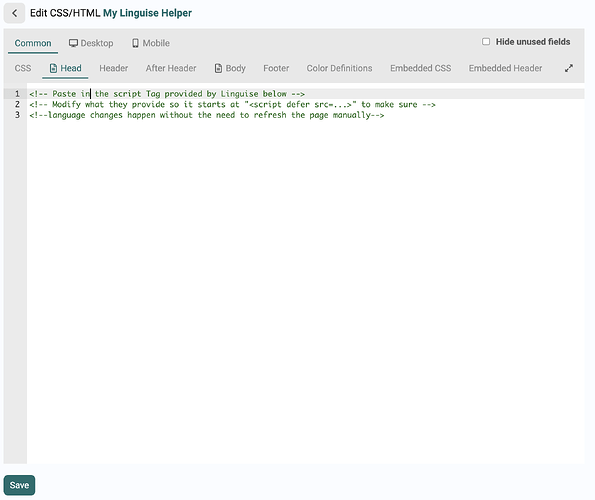Click the Body tab document icon
Screen dimensions: 595x500
(219, 68)
